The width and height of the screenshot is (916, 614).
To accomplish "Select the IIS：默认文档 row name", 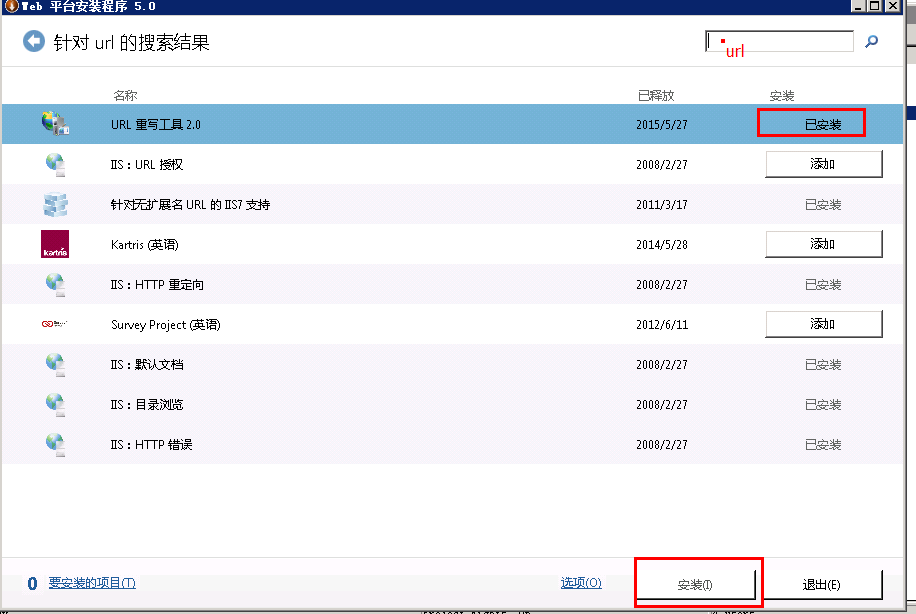I will point(147,365).
